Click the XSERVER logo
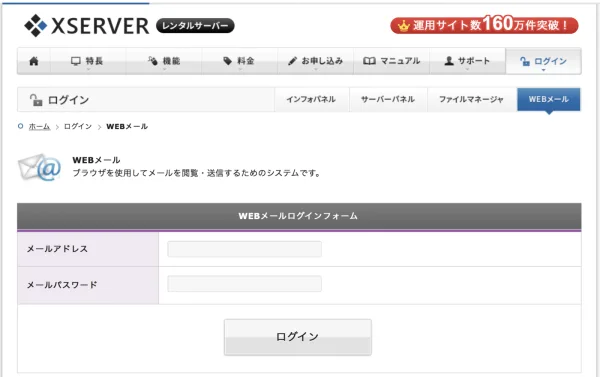Viewport: 600px width, 377px height. pyautogui.click(x=86, y=26)
